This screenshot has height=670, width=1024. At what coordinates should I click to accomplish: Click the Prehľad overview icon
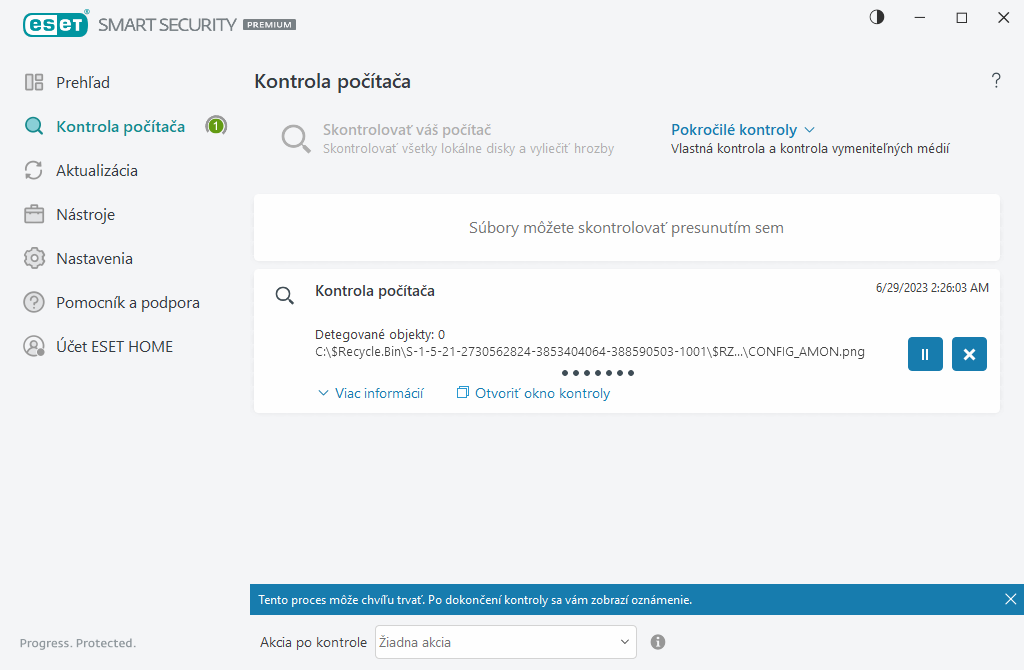coord(35,82)
